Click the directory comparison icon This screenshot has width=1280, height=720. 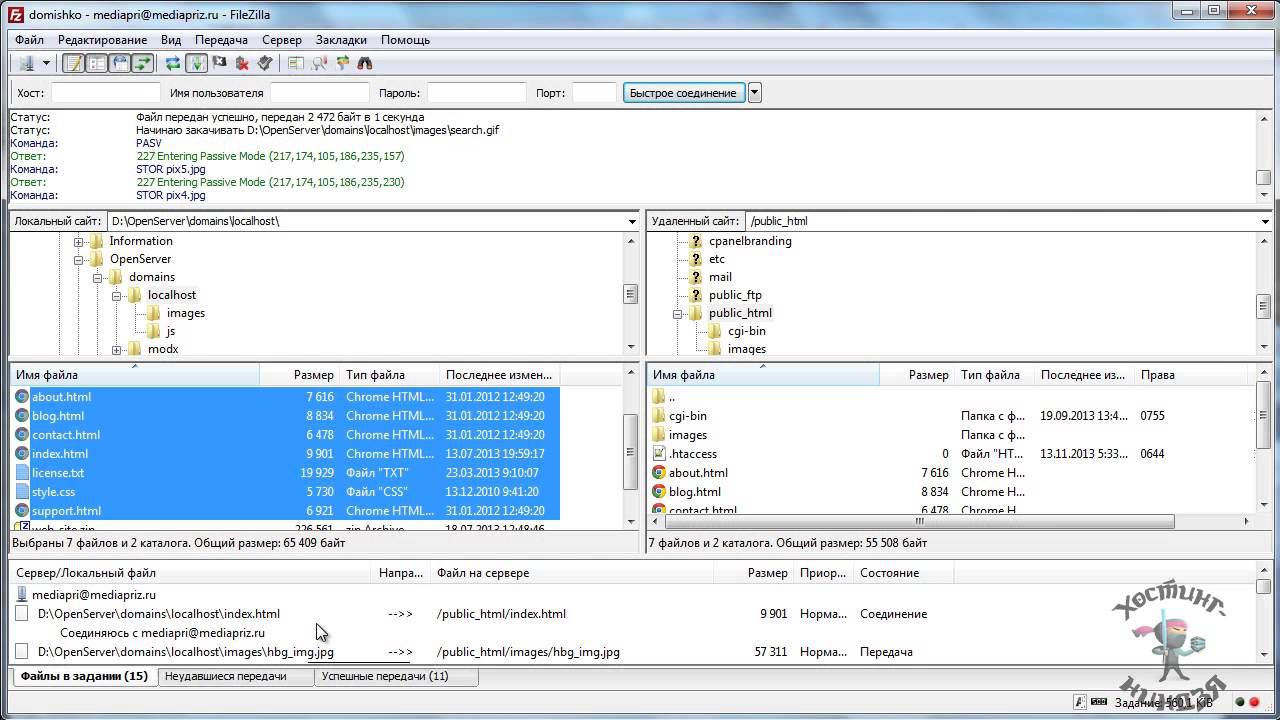(x=319, y=63)
